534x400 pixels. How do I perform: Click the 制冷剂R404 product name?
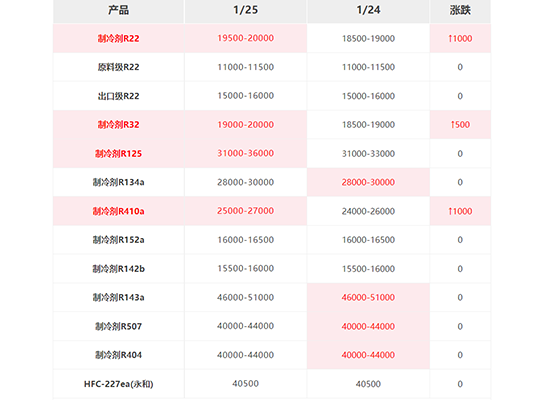119,355
